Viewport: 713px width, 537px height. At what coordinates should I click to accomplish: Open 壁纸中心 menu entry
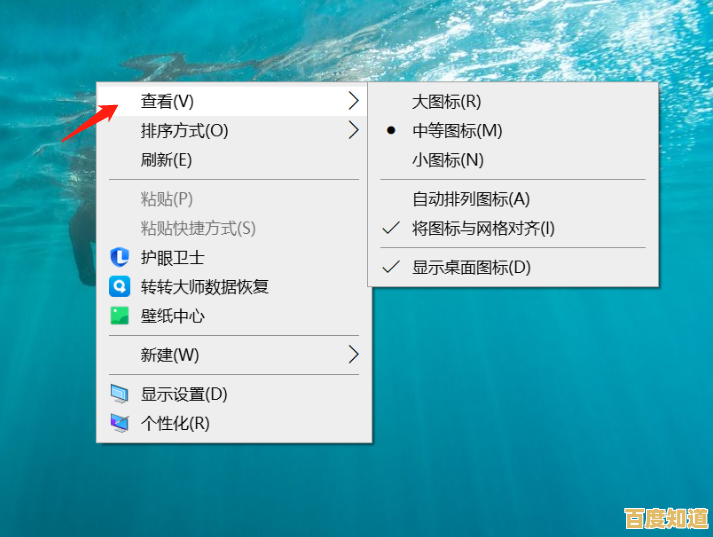tap(232, 316)
